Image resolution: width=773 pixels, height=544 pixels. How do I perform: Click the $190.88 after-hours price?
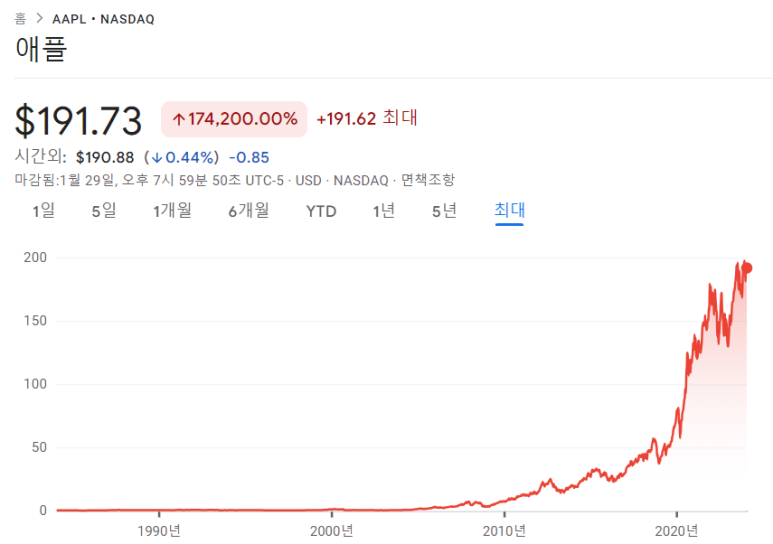click(105, 157)
